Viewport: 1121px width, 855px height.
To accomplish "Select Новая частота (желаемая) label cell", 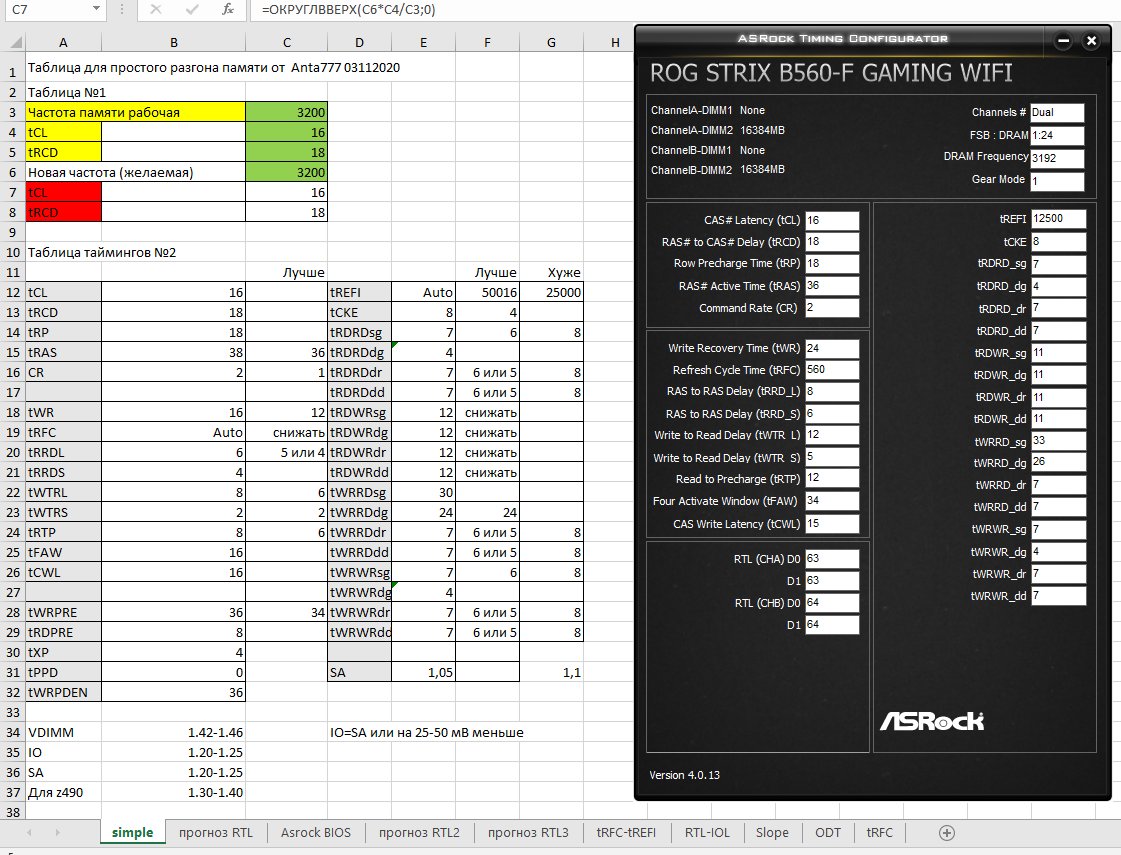I will [136, 172].
